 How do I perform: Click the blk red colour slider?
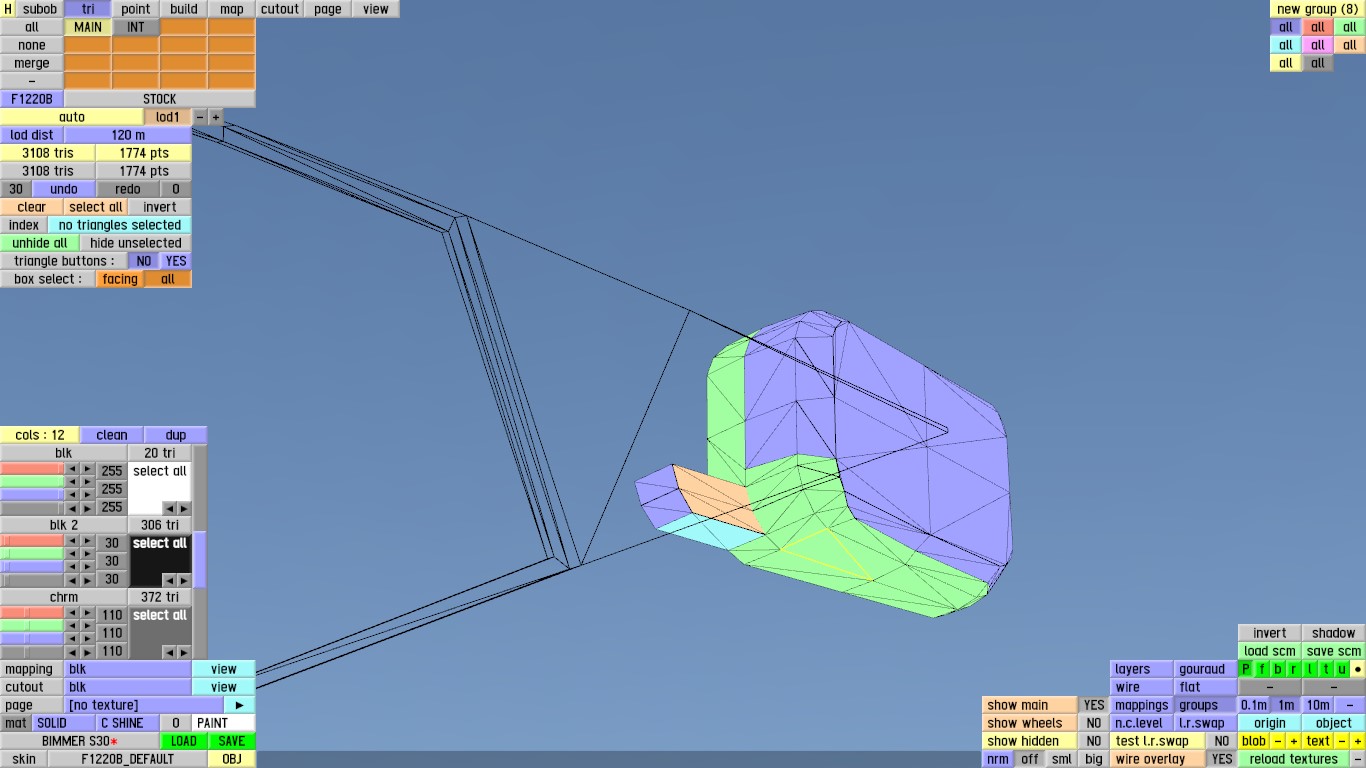(x=32, y=470)
